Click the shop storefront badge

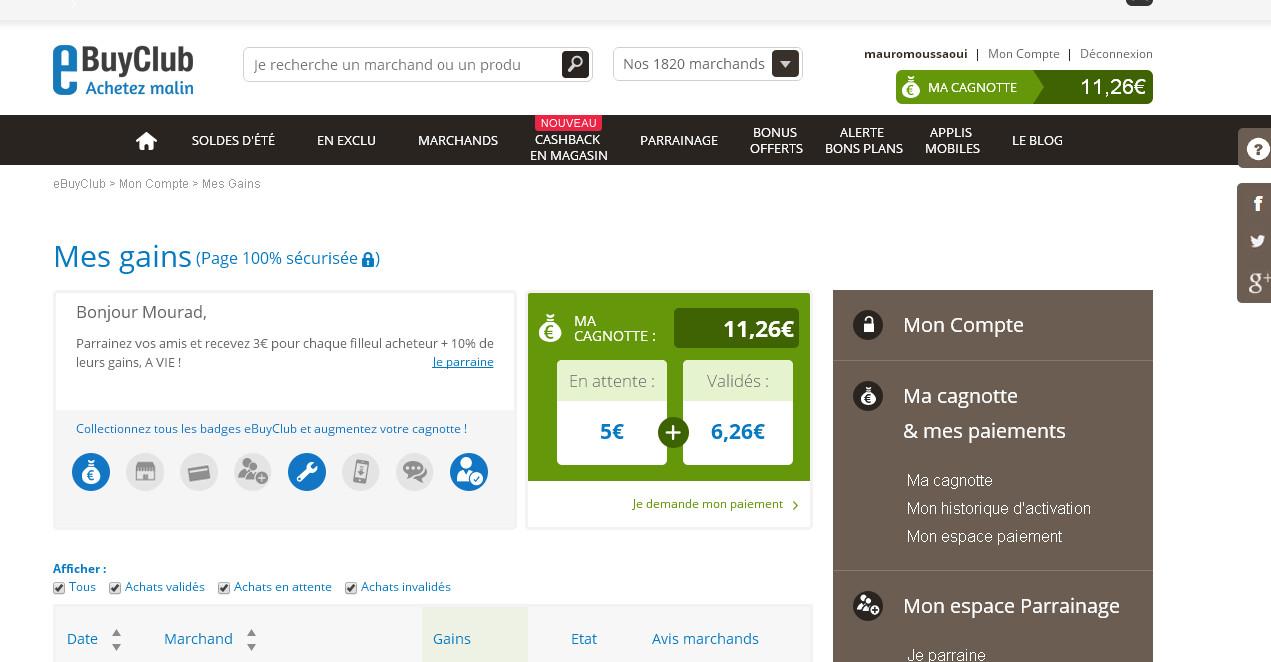(145, 472)
